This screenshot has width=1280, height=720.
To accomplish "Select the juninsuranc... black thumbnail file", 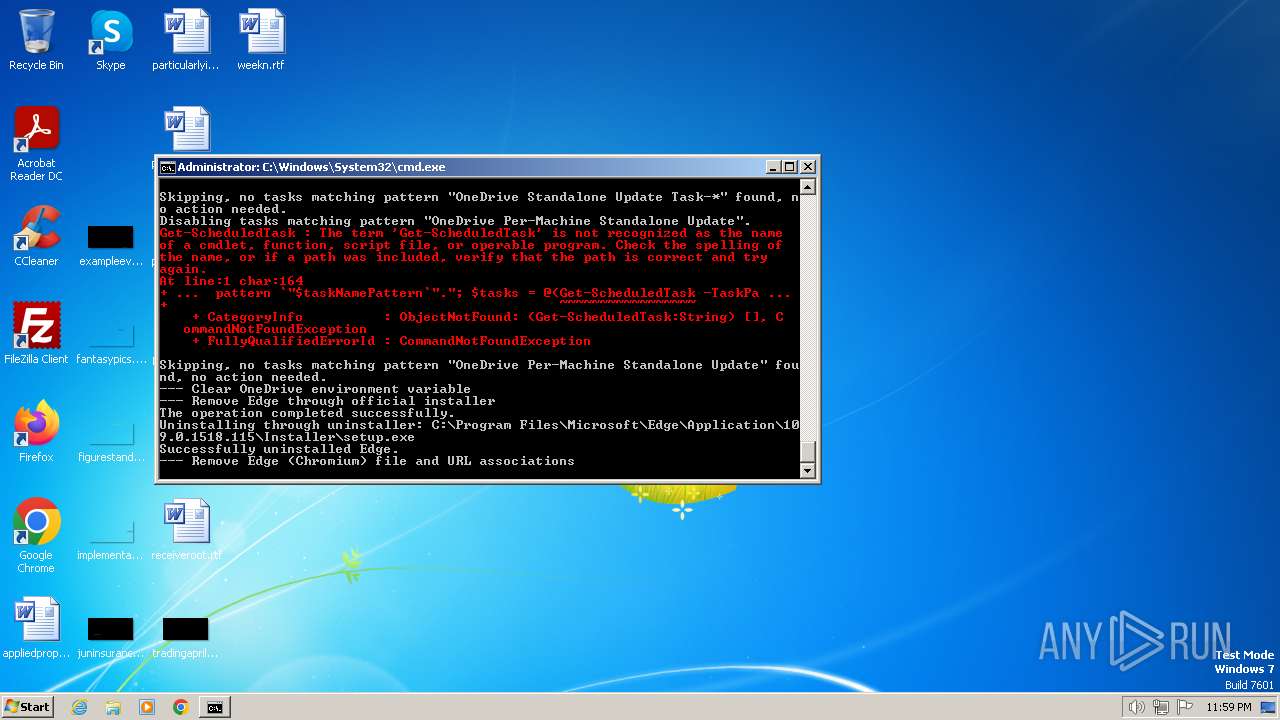I will (x=110, y=637).
